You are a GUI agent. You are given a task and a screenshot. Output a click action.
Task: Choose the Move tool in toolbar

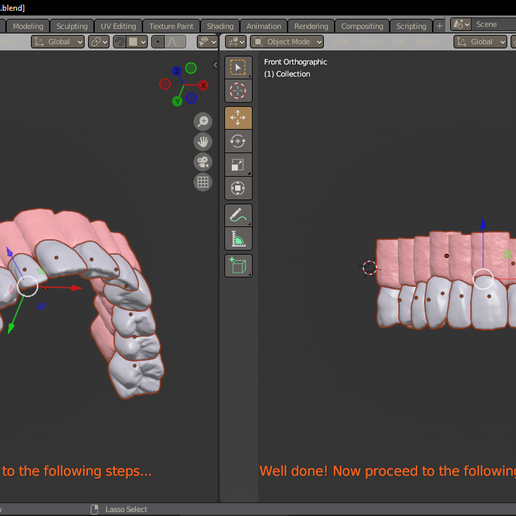click(x=238, y=118)
